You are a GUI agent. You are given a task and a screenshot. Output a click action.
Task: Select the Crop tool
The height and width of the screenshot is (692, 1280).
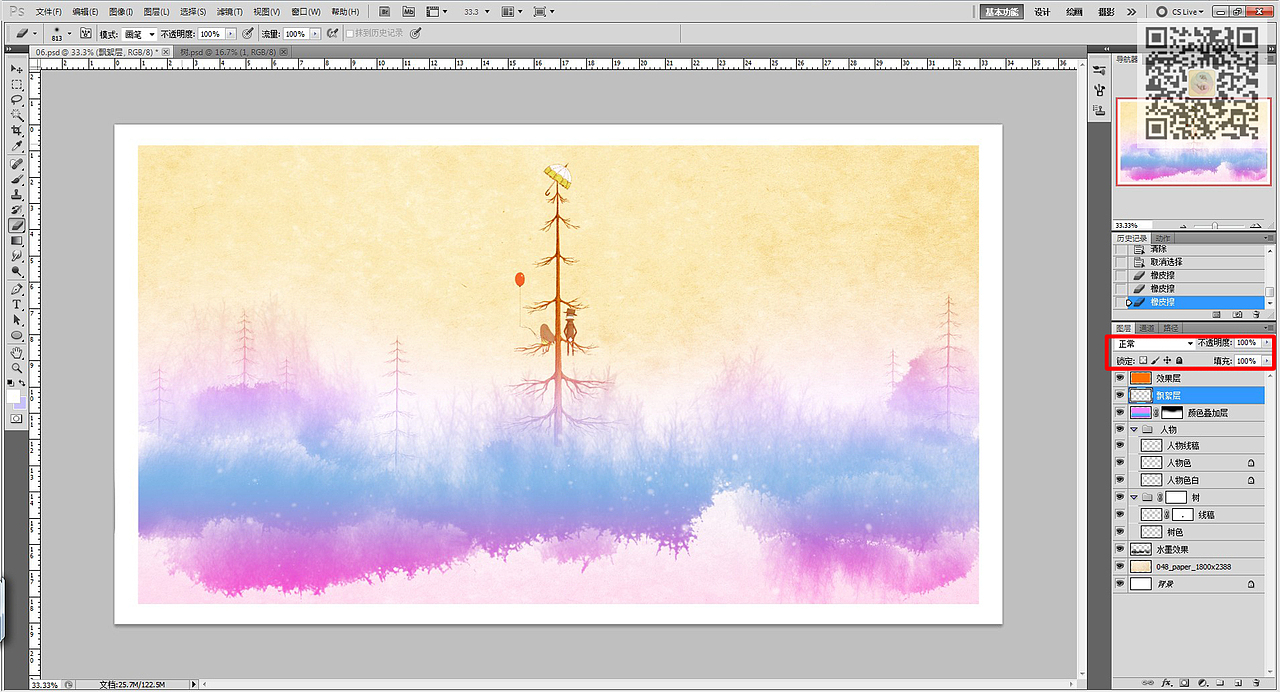point(17,130)
